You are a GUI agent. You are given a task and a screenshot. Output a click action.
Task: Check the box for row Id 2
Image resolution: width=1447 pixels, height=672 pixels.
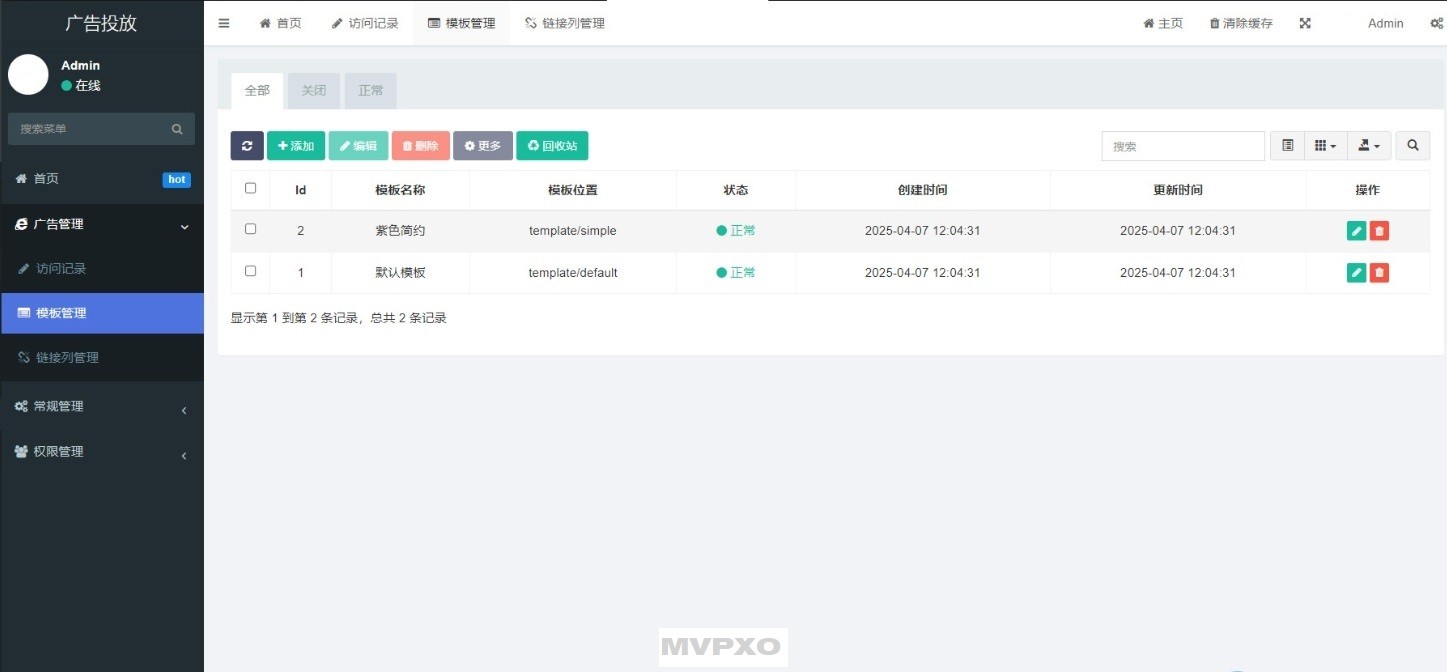click(x=250, y=229)
